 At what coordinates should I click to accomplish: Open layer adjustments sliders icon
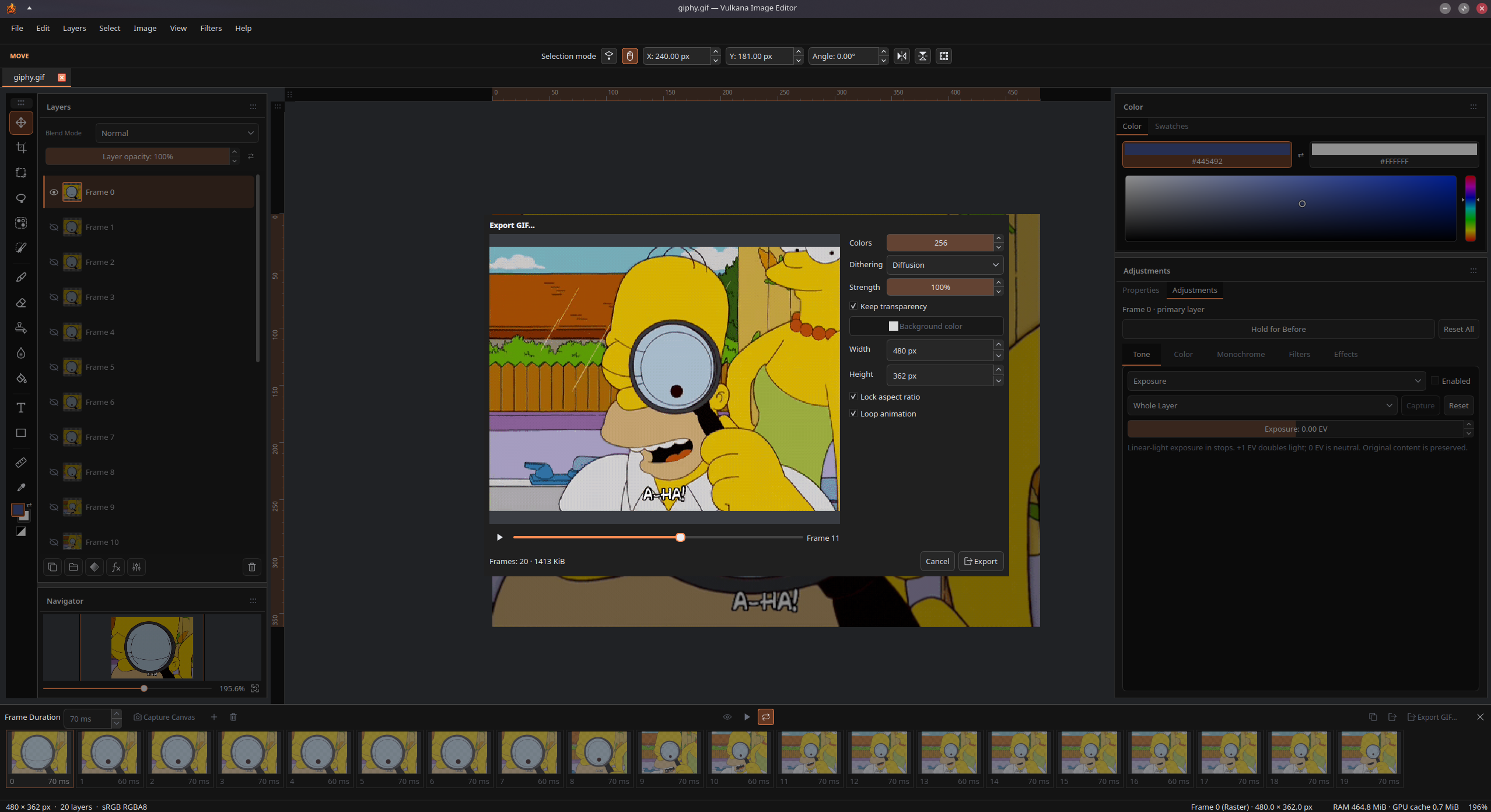(x=136, y=567)
